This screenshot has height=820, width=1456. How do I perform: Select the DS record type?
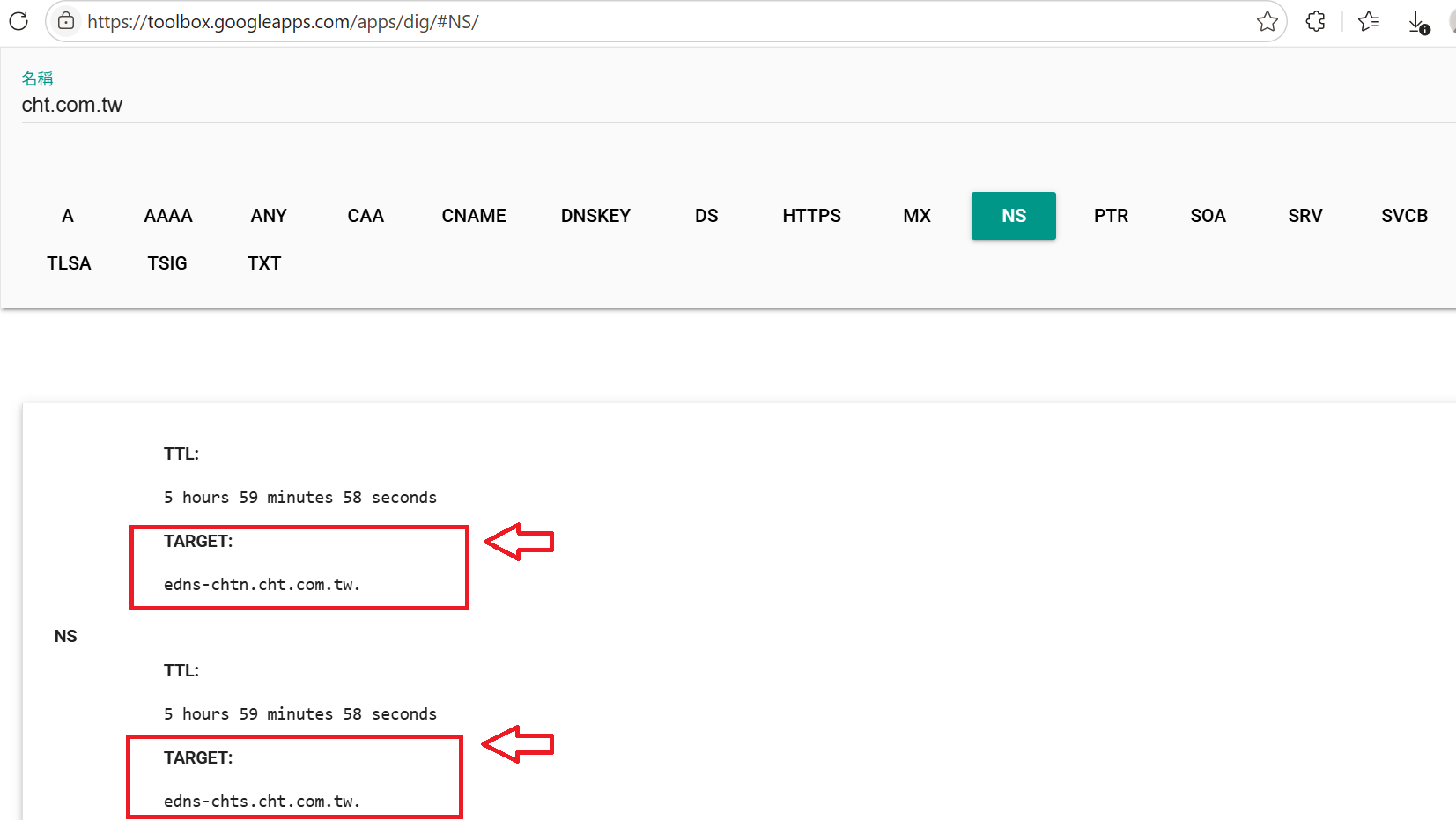pos(706,216)
